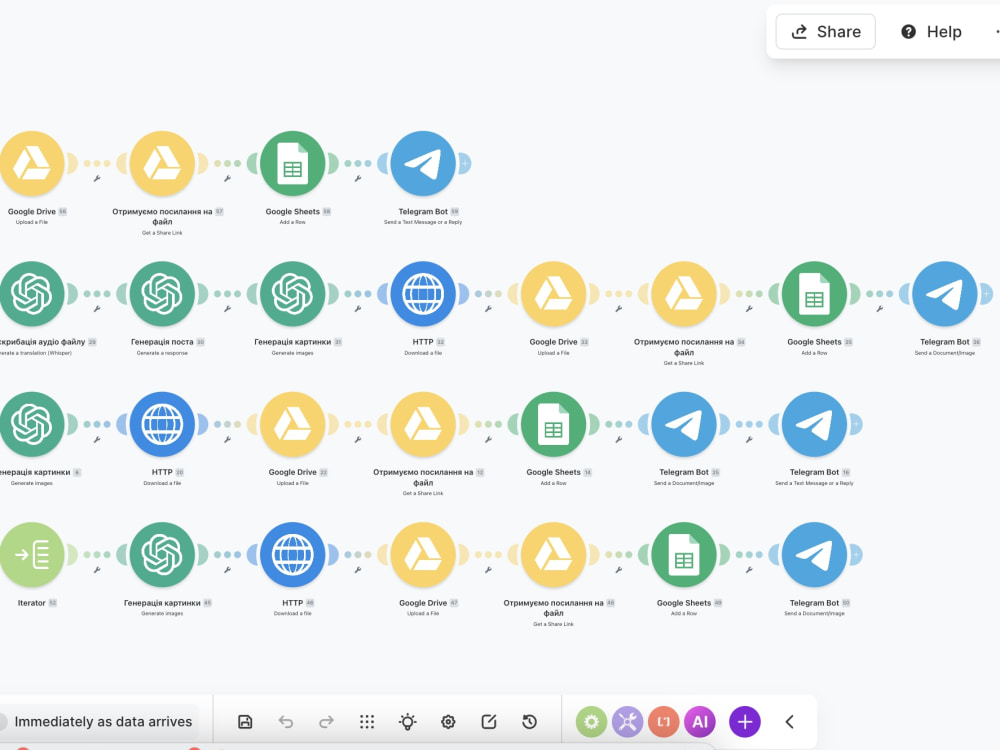Click the wrench between Google Sheets 49 and Telegram Bot 50
The image size is (1000, 750).
(x=749, y=570)
